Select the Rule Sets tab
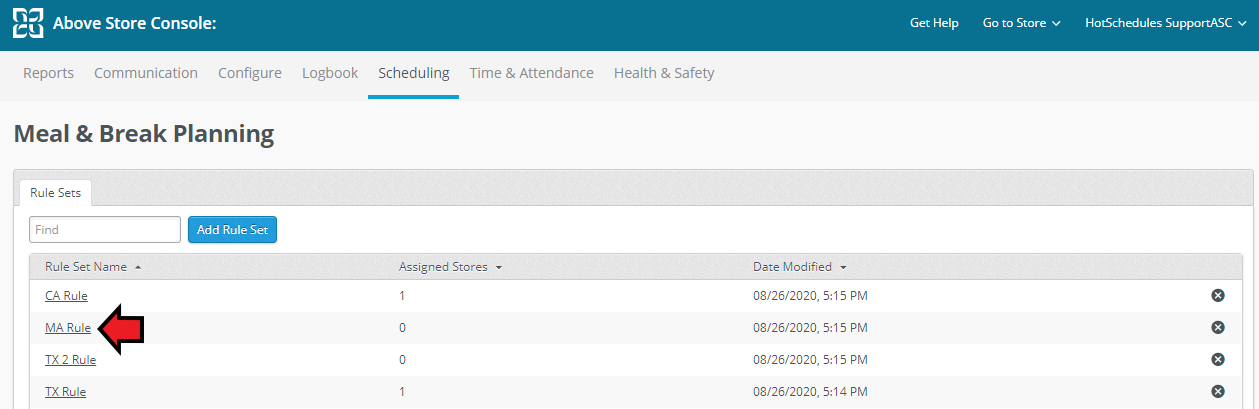This screenshot has height=409, width=1259. [x=56, y=193]
